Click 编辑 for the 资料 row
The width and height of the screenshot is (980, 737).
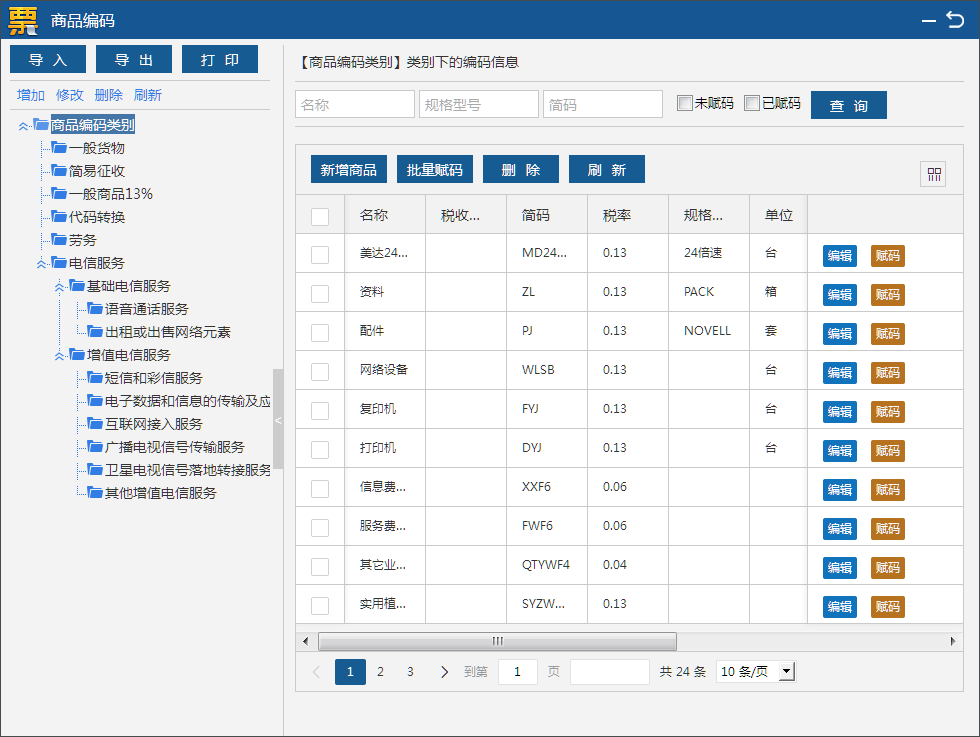point(839,294)
